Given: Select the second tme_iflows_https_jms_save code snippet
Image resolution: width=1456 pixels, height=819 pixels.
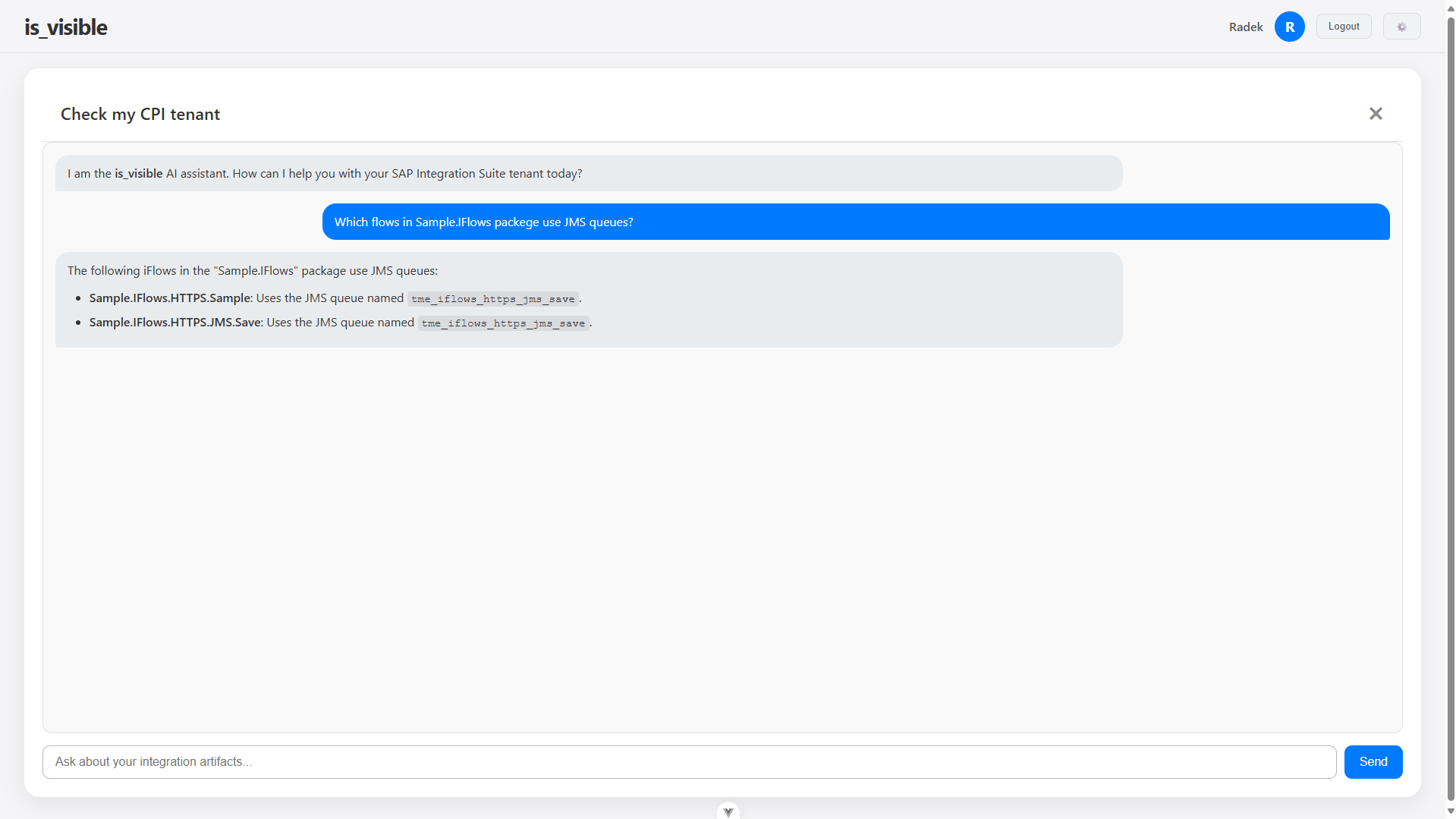Looking at the screenshot, I should click(504, 323).
